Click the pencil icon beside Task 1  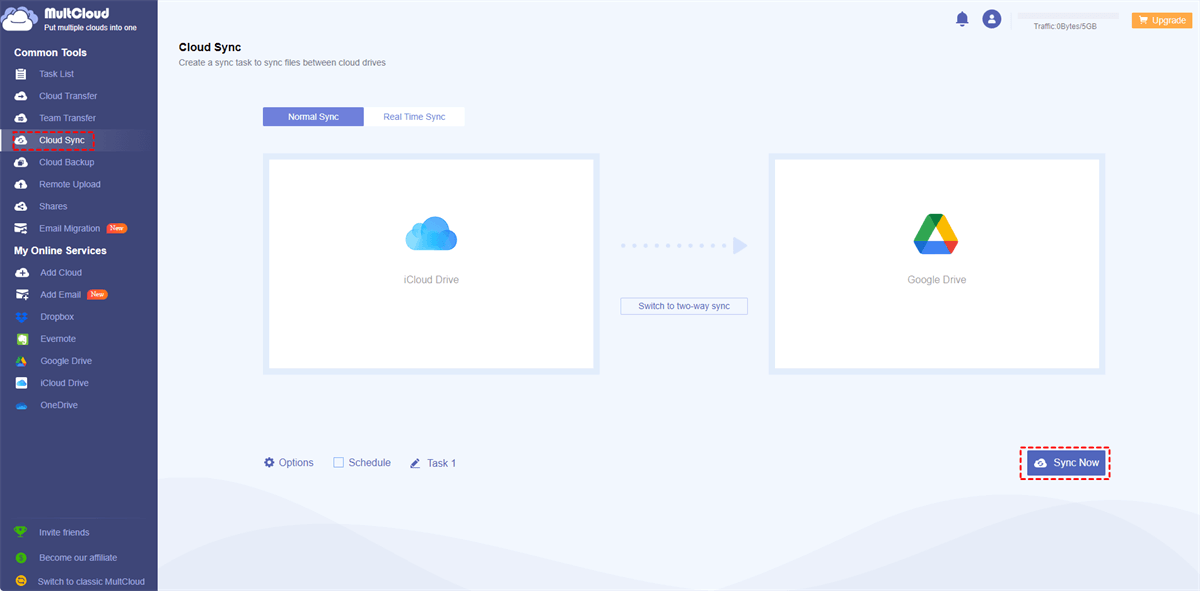(415, 463)
